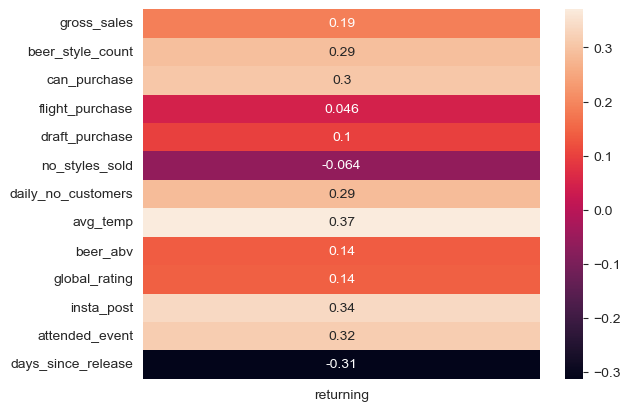Screen dimensions: 630x411
Task: Click the global_rating row label
Action: [93, 279]
